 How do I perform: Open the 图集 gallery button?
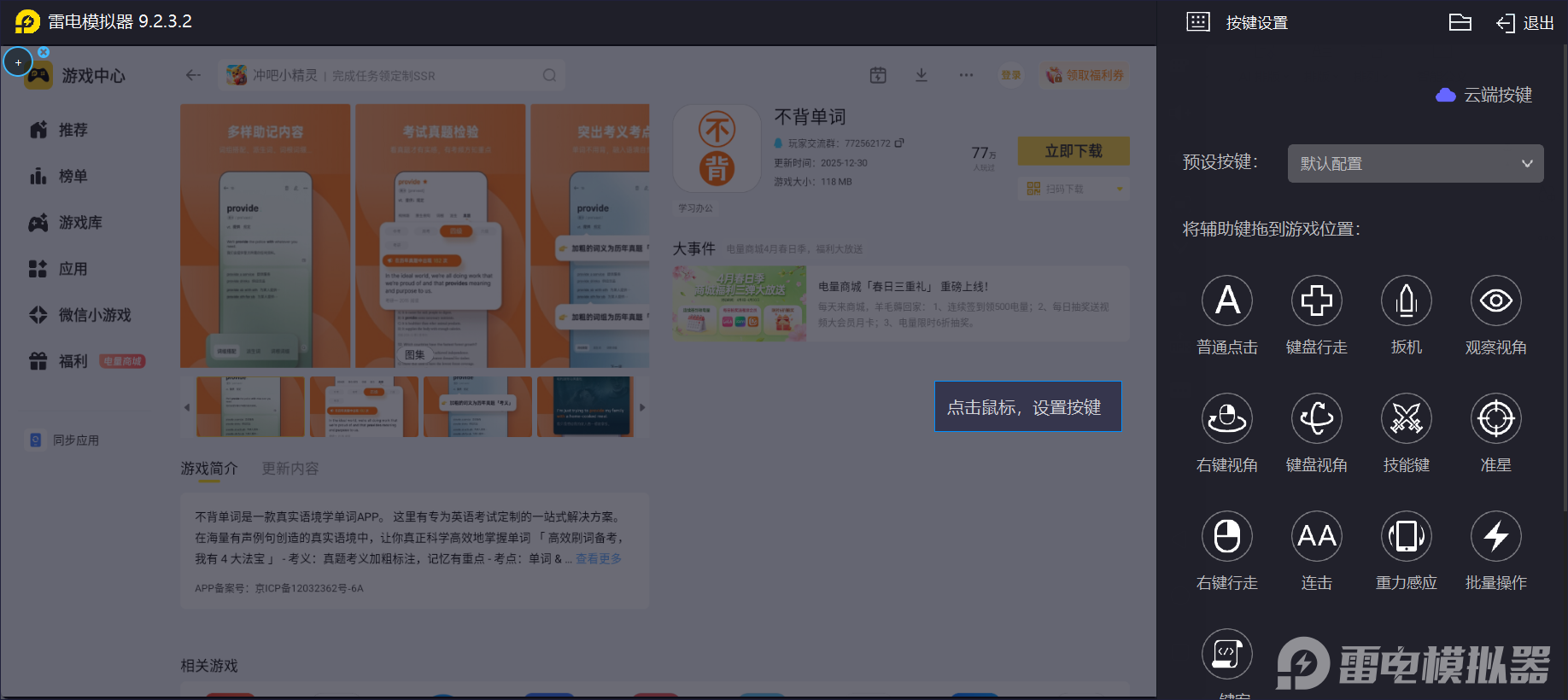415,354
